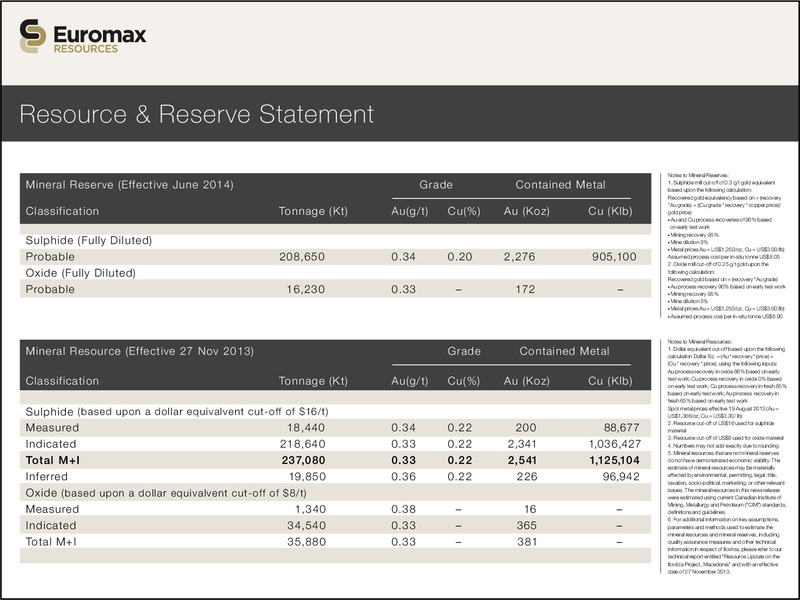The height and width of the screenshot is (600, 800).
Task: Select oxide total tonnage 35,880
Action: click(306, 542)
